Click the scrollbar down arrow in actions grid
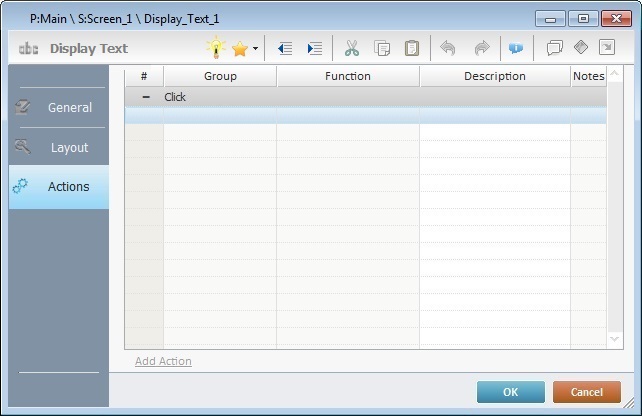 [614, 340]
